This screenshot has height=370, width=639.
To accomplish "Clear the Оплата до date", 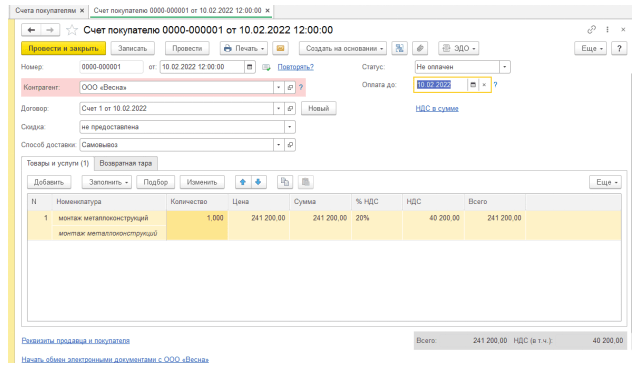I will pyautogui.click(x=484, y=85).
